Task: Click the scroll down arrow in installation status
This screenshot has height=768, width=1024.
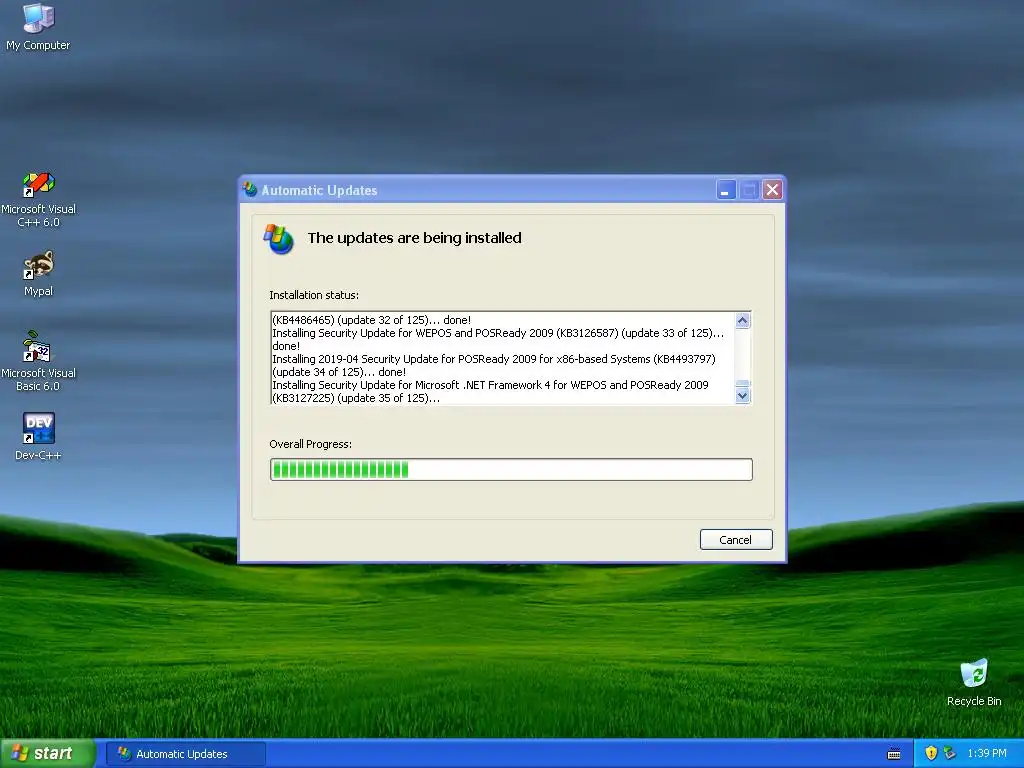Action: click(743, 396)
